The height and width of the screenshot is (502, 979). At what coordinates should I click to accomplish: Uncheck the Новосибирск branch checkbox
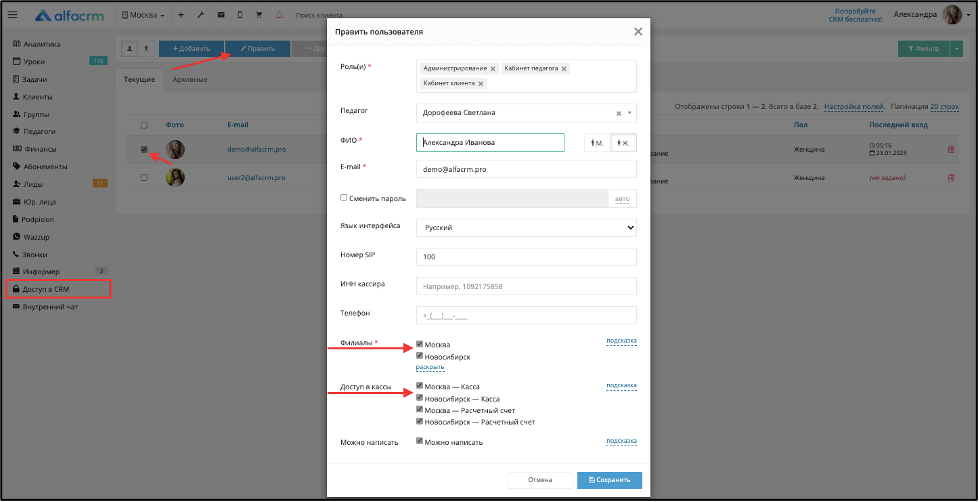tap(420, 356)
